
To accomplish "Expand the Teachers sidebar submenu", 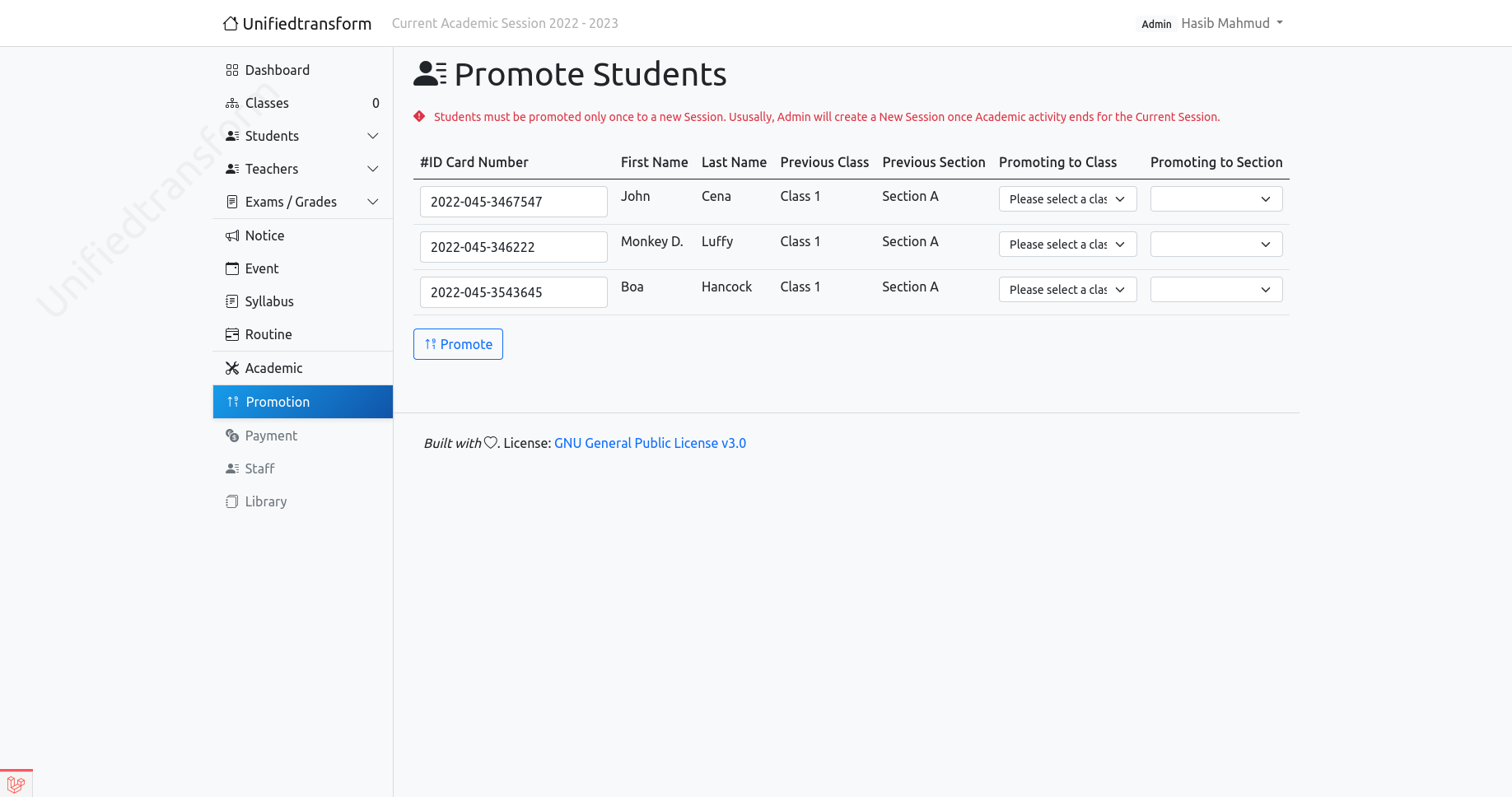I will 302,169.
